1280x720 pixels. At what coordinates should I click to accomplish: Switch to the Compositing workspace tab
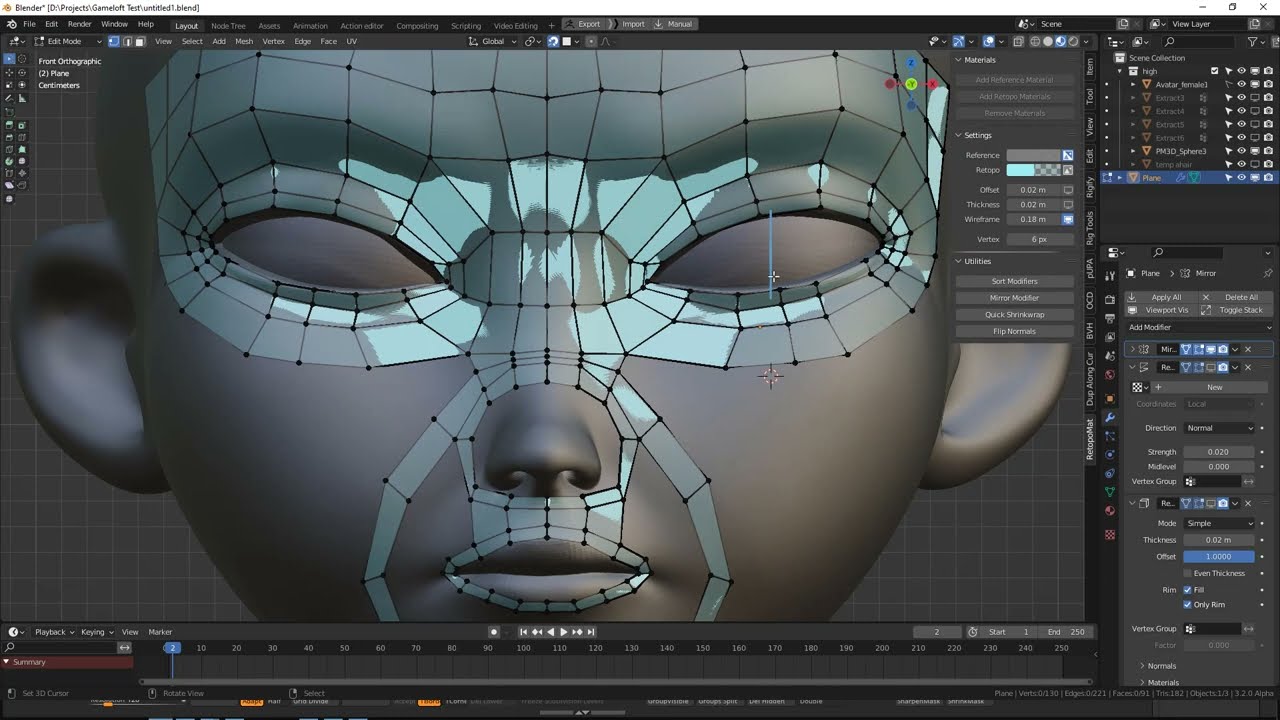click(x=417, y=25)
